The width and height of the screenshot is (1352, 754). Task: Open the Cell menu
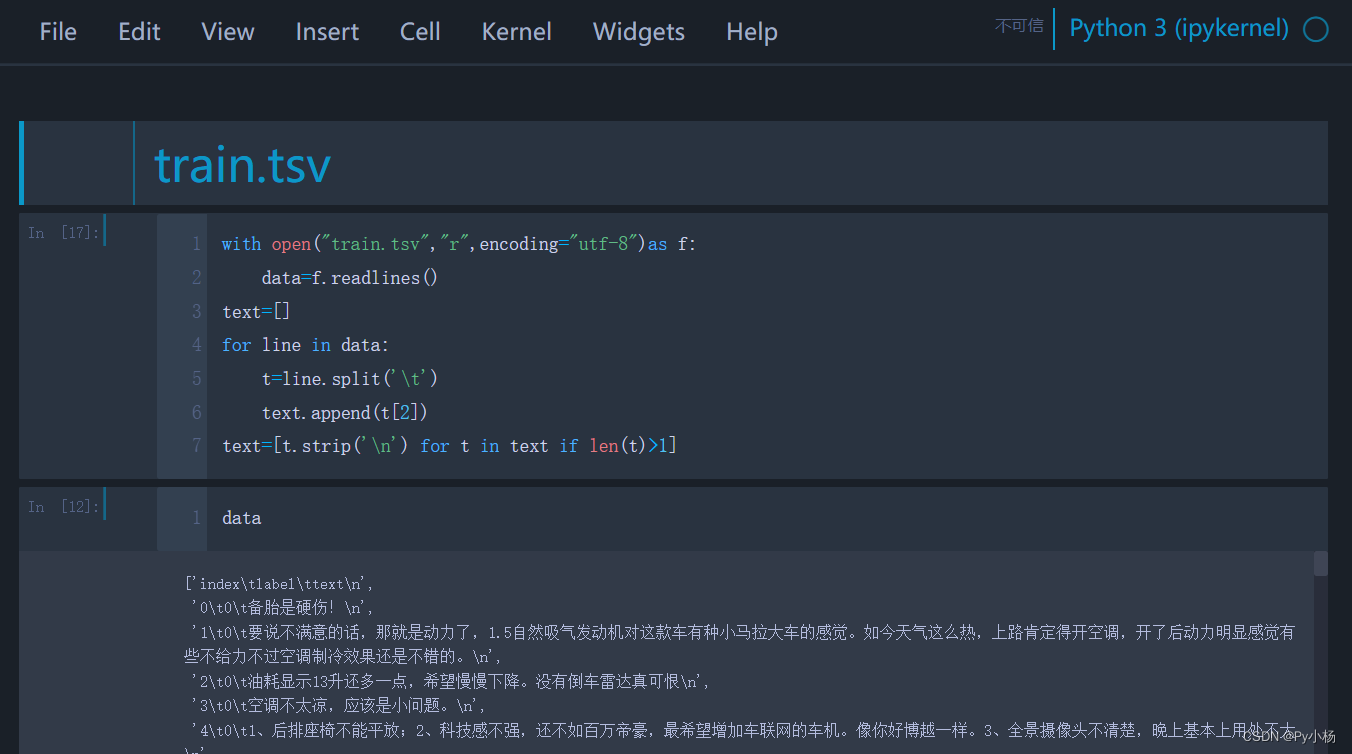click(x=419, y=31)
